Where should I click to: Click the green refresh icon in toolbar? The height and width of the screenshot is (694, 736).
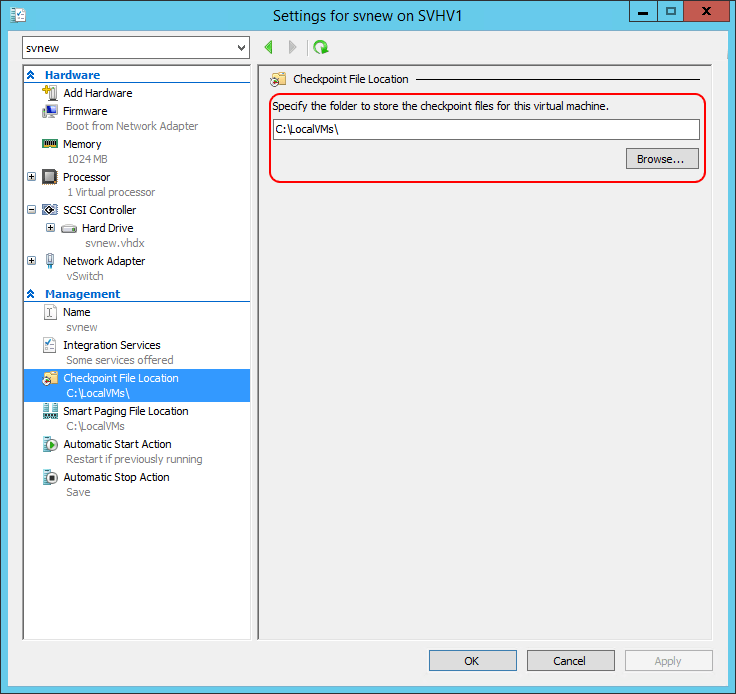(x=320, y=47)
